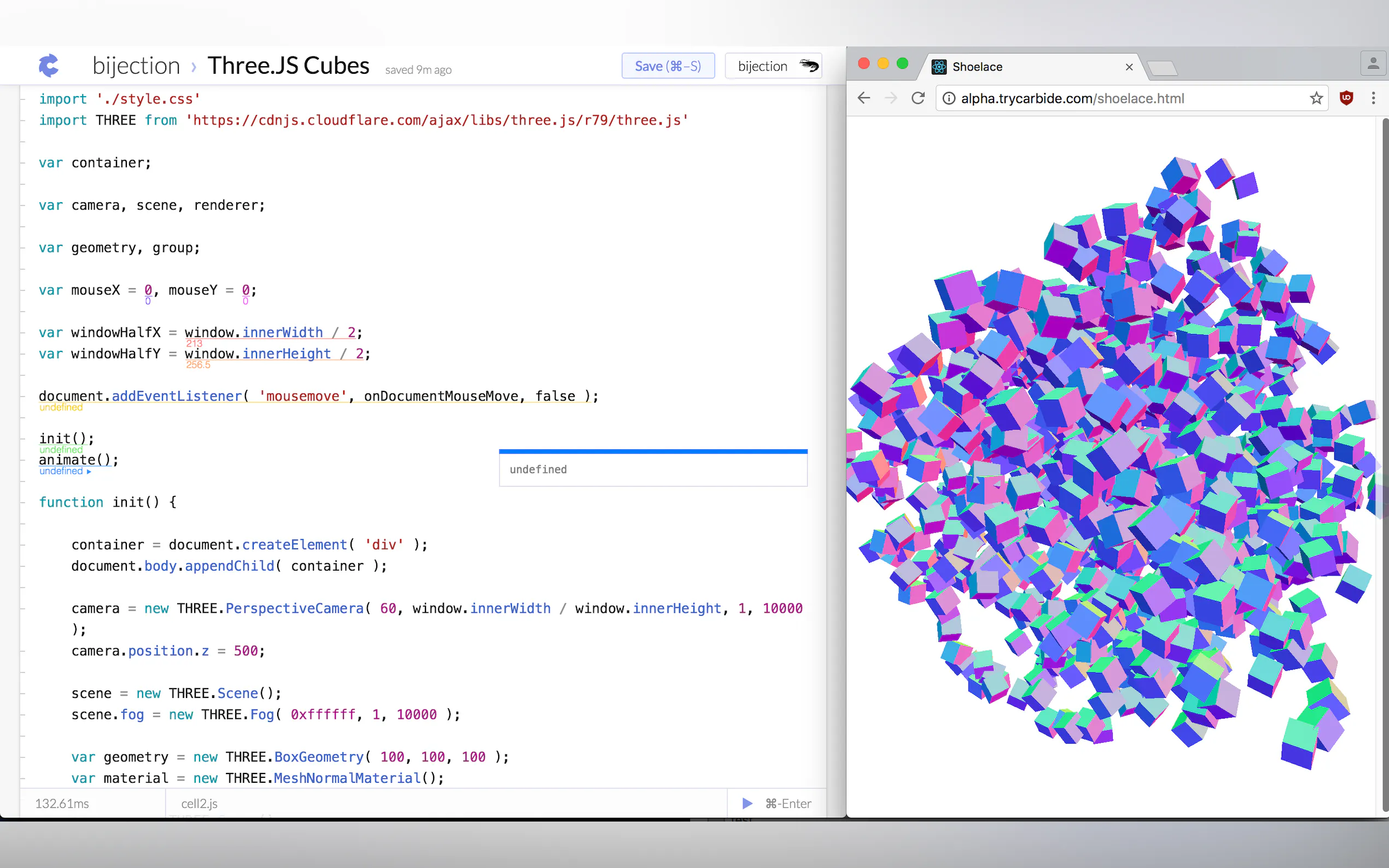The height and width of the screenshot is (868, 1389).
Task: Click the shrimp avatar icon
Action: [809, 66]
